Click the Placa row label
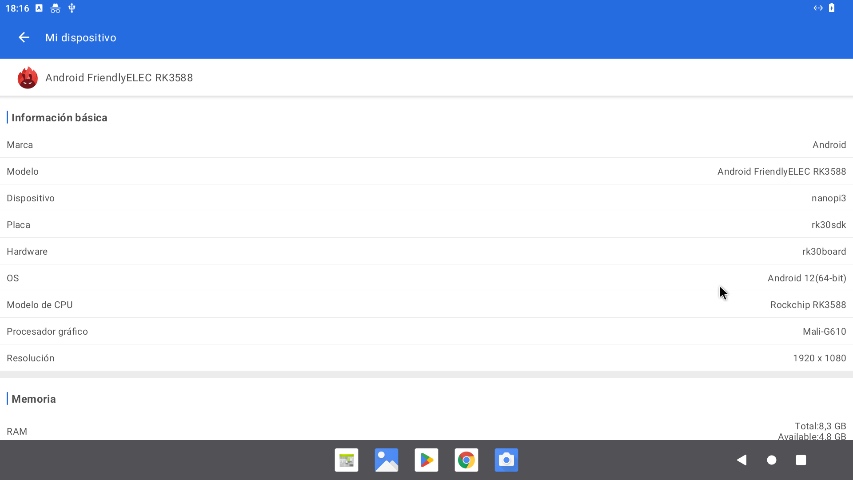 18,225
